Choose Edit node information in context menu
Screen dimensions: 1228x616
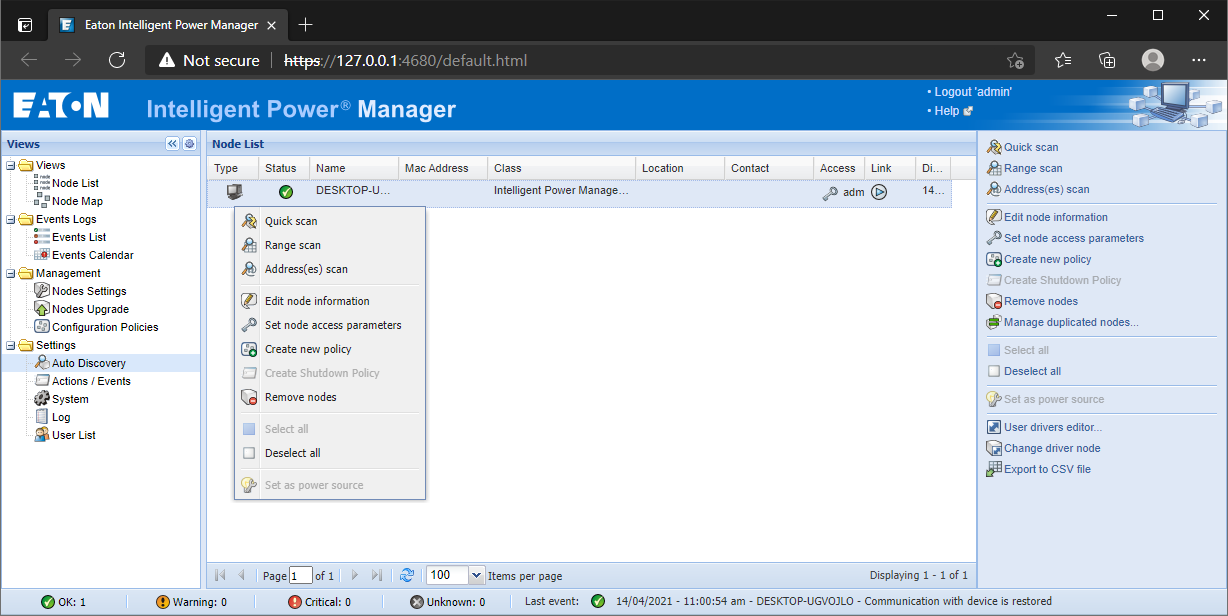[x=330, y=301]
